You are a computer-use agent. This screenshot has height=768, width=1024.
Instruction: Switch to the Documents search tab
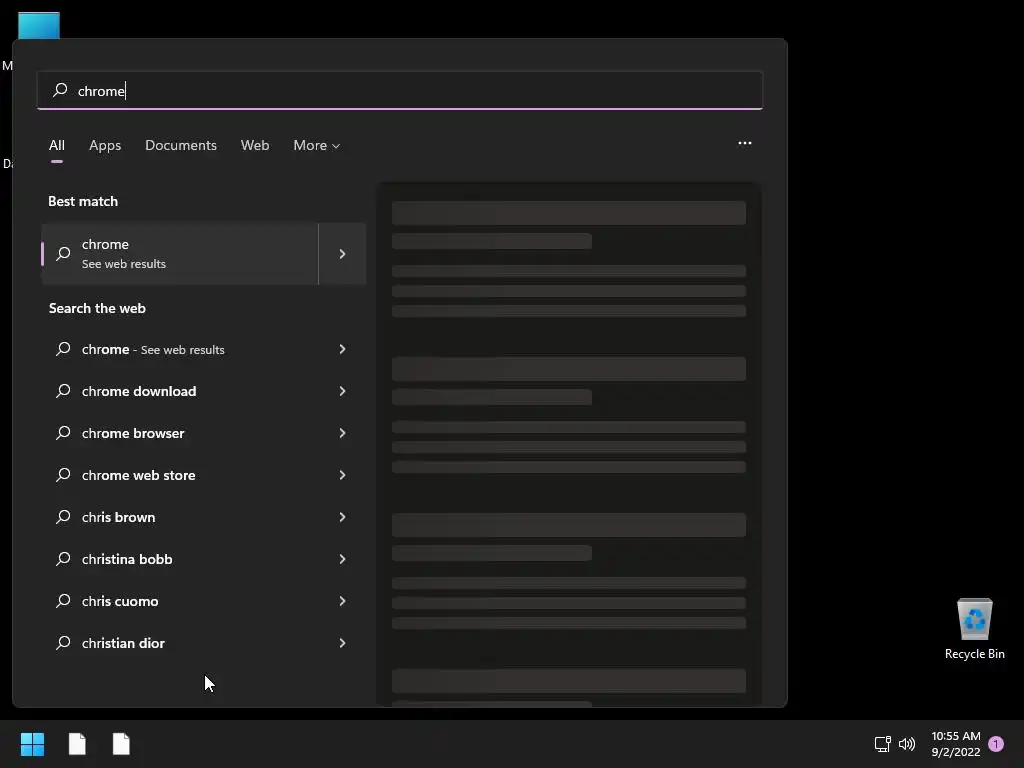pyautogui.click(x=181, y=146)
